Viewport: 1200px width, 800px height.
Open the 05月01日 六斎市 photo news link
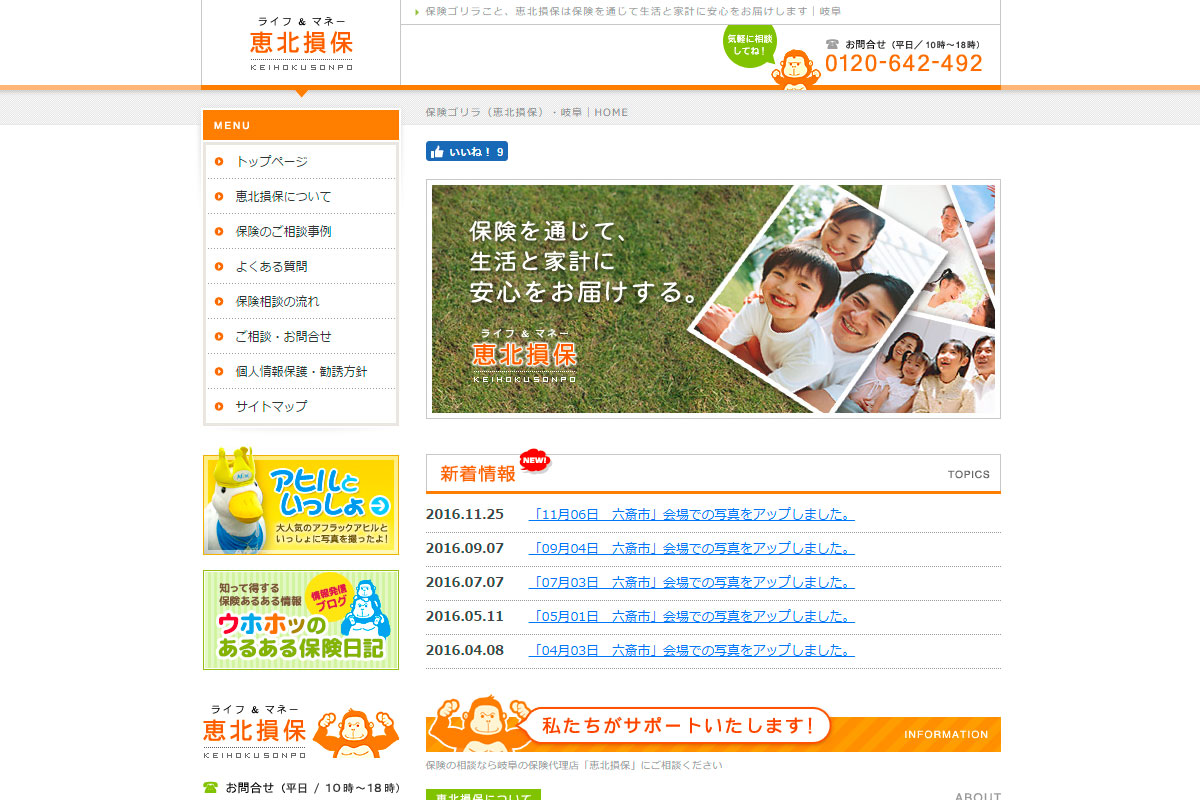pos(692,617)
